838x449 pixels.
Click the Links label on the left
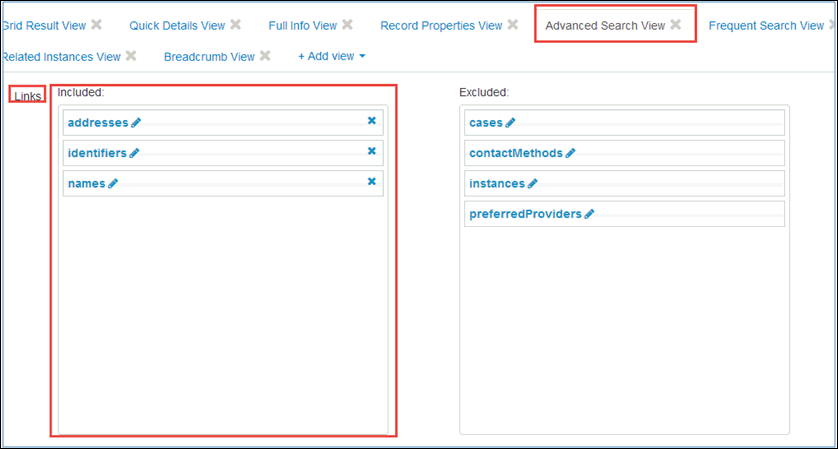click(27, 96)
